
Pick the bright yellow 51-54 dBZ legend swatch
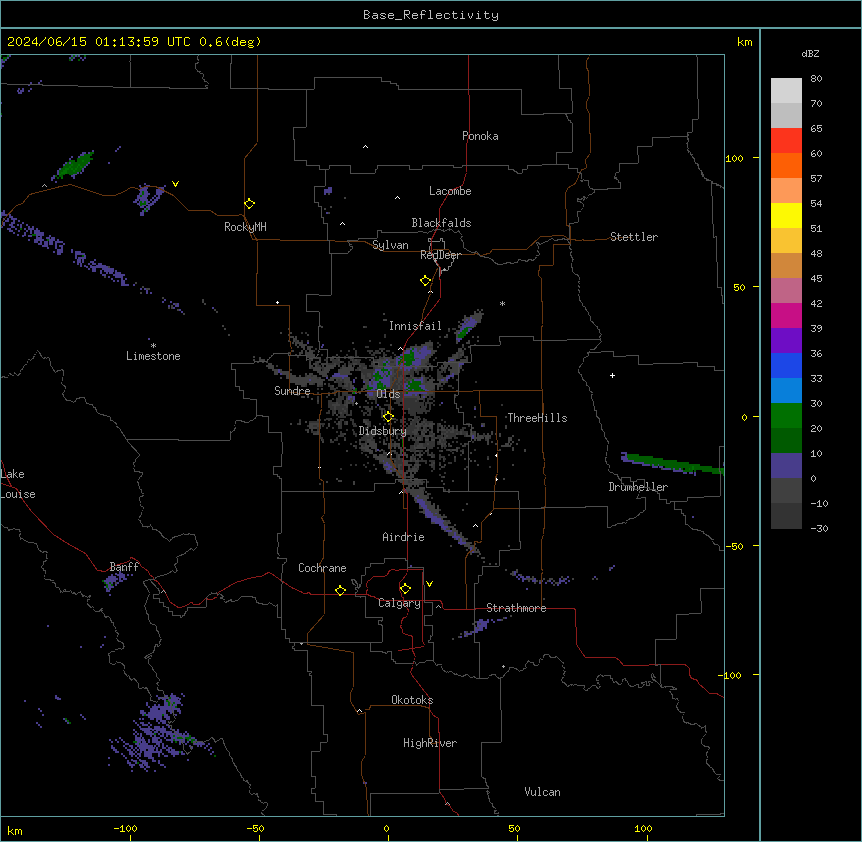point(786,215)
